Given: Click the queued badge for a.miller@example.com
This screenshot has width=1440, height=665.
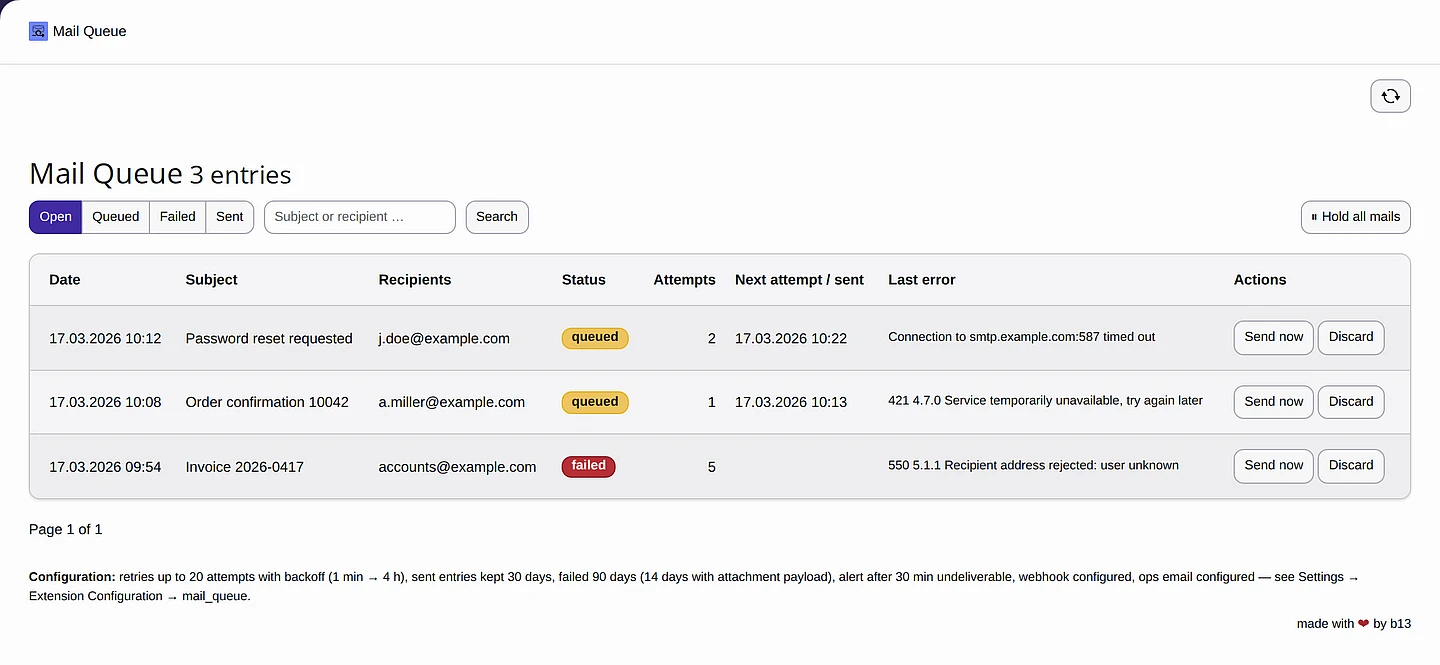Looking at the screenshot, I should pyautogui.click(x=595, y=402).
